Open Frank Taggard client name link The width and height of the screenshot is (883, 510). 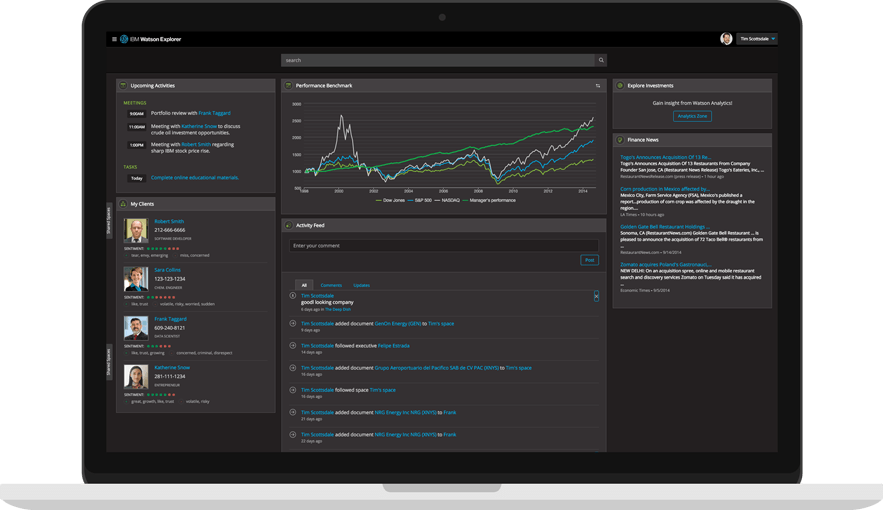click(170, 319)
